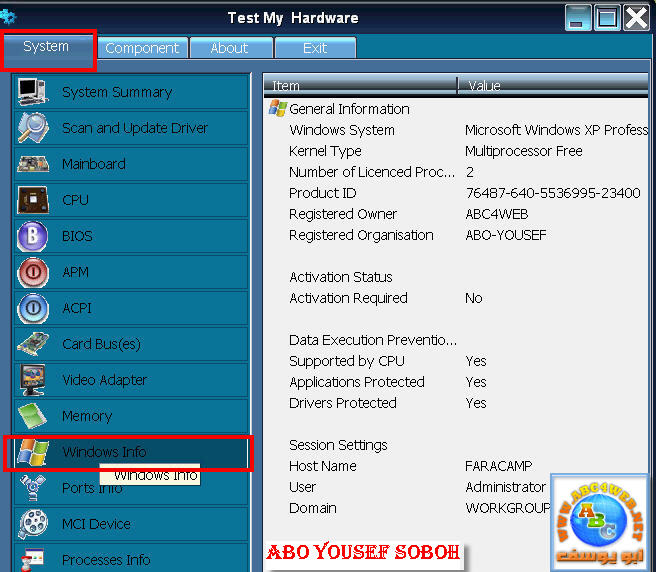Select the Windows System row

pyautogui.click(x=456, y=130)
